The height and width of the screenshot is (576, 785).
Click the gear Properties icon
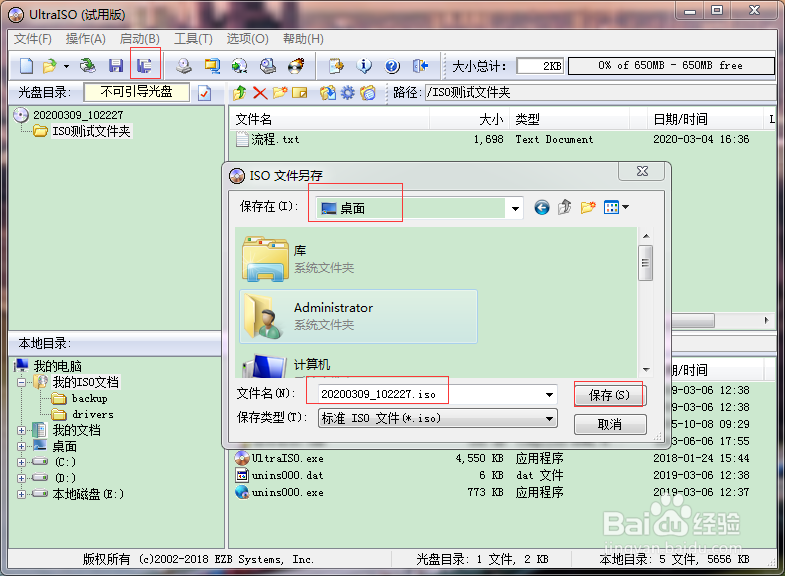click(x=347, y=93)
